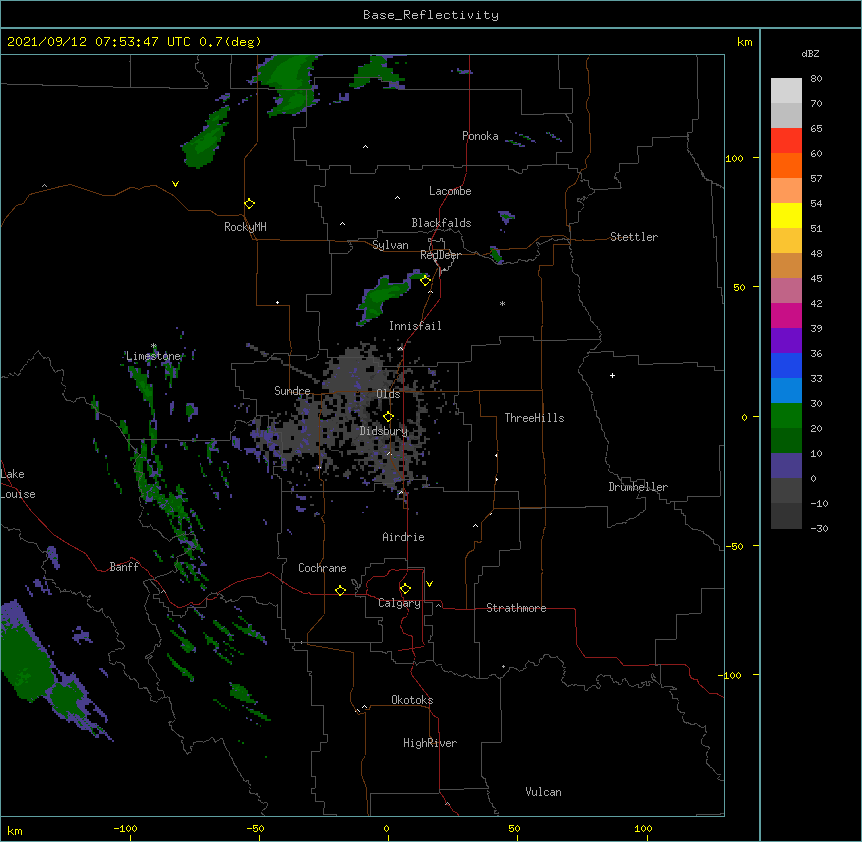Select the Lacombe label on the map

[x=450, y=191]
